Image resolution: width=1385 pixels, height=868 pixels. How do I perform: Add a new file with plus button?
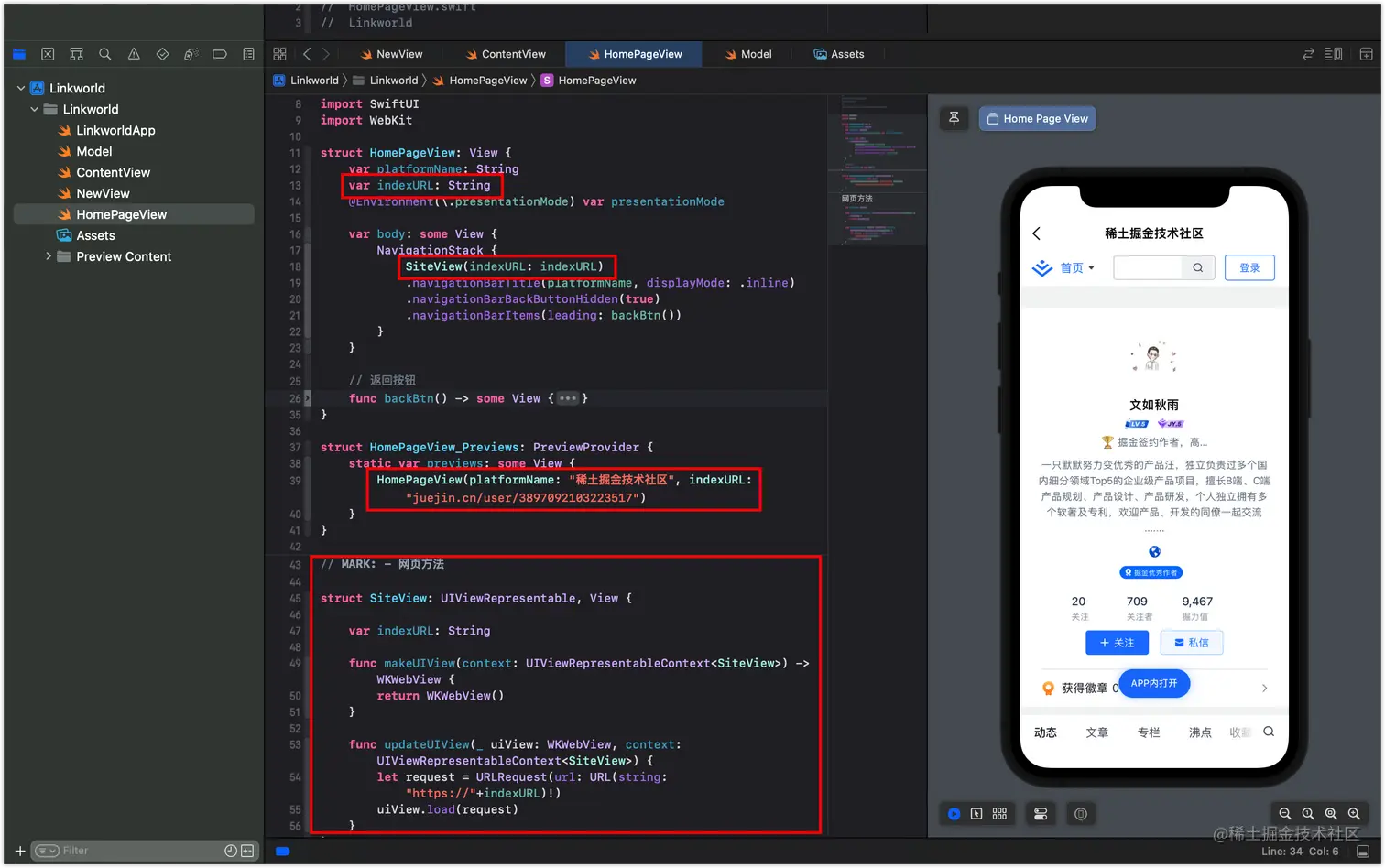[x=20, y=851]
